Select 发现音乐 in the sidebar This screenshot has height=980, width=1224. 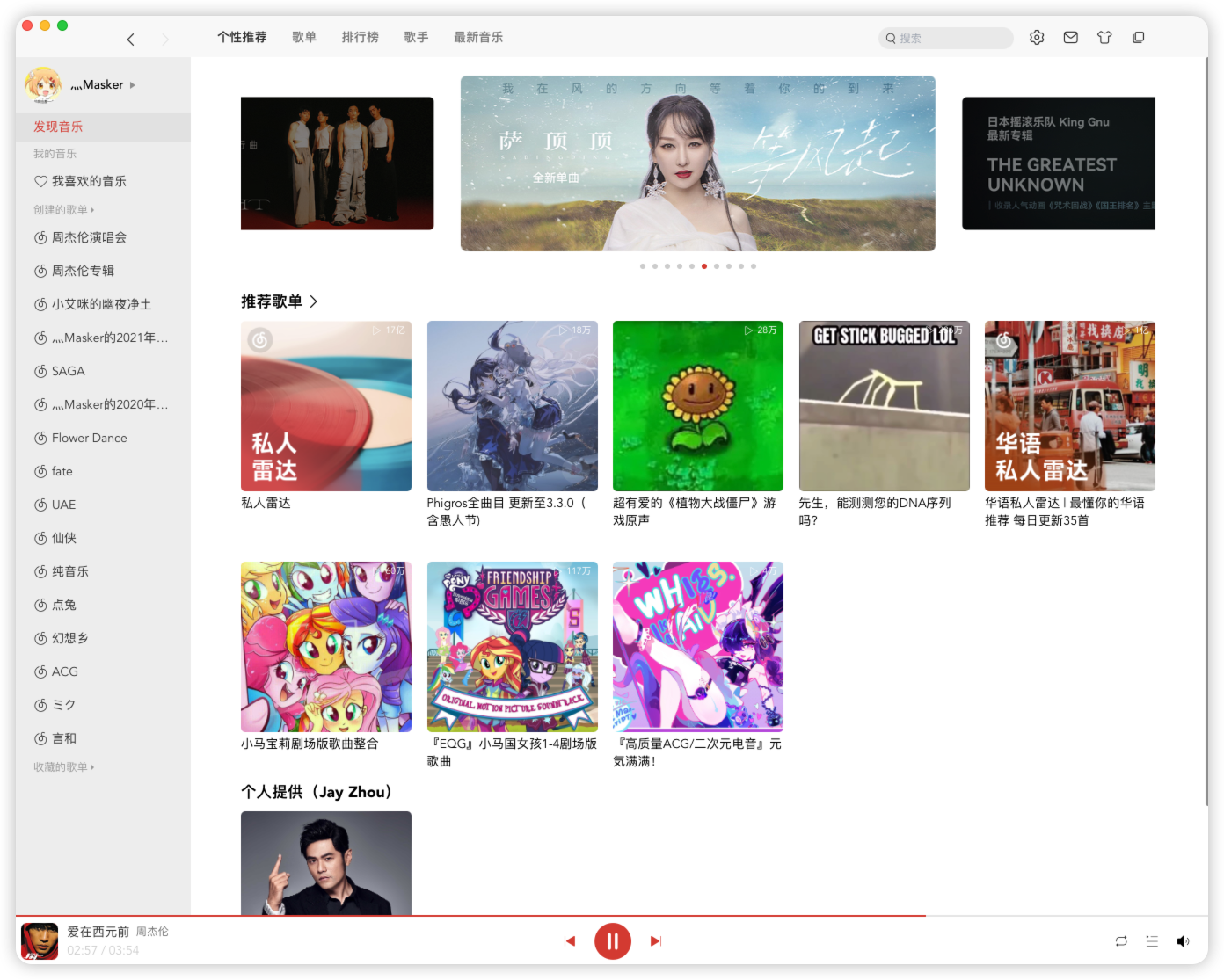(x=103, y=127)
